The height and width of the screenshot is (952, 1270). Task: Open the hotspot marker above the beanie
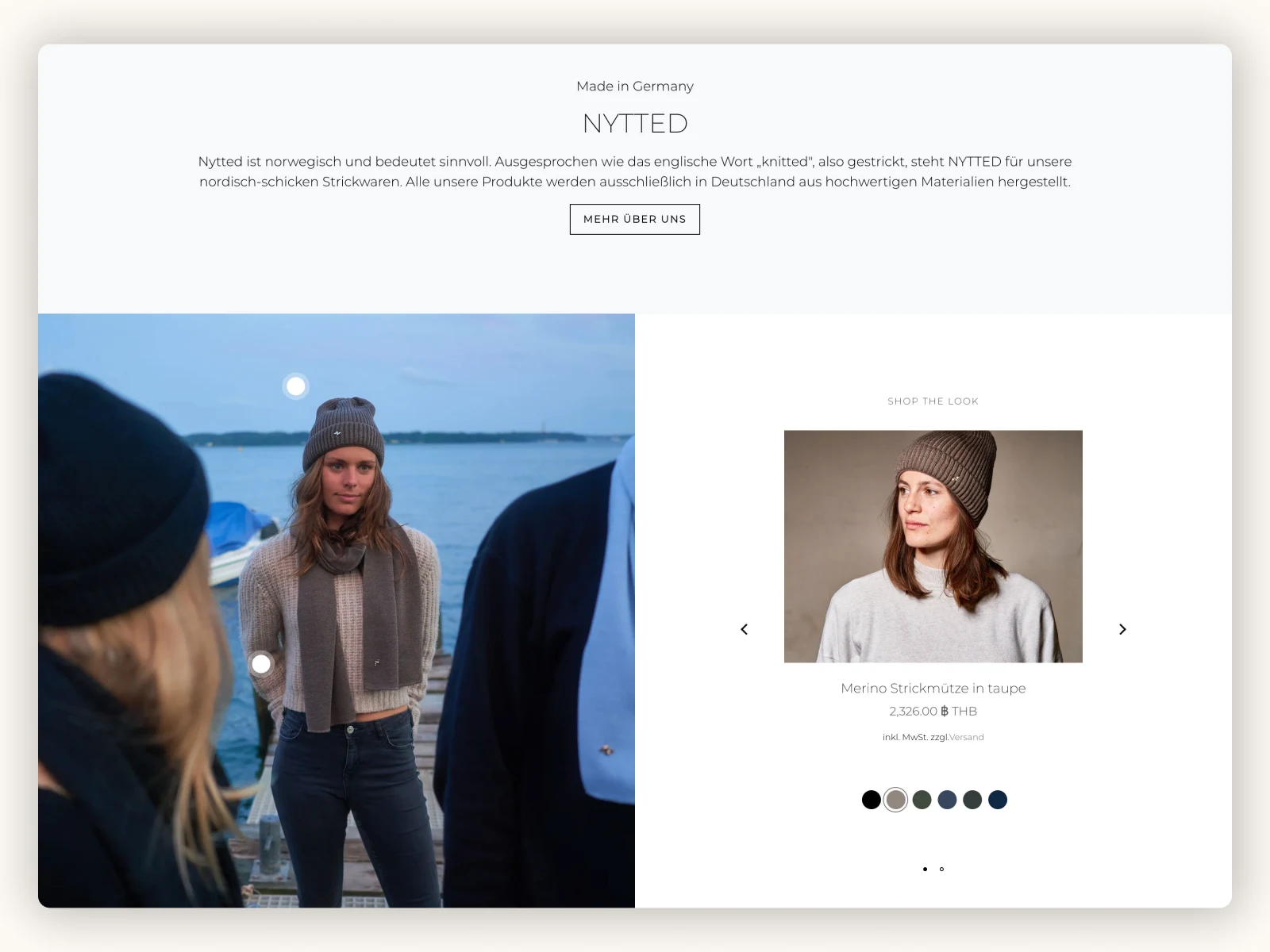(295, 386)
